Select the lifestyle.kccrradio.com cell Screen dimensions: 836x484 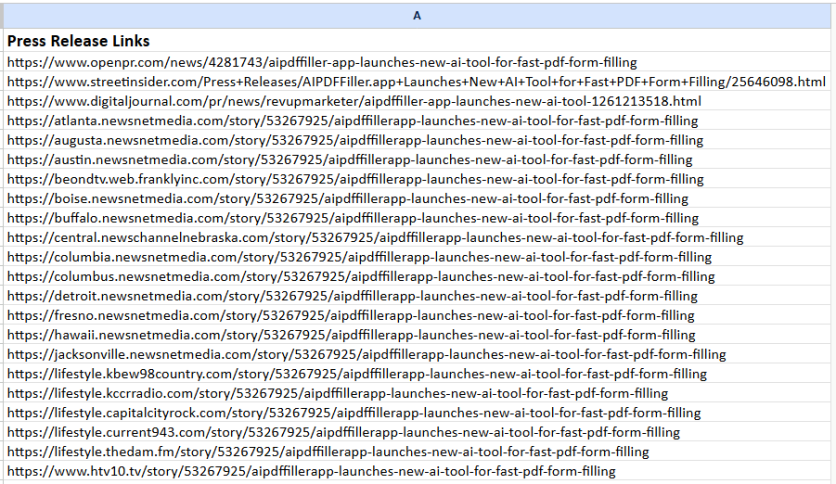pyautogui.click(x=417, y=393)
